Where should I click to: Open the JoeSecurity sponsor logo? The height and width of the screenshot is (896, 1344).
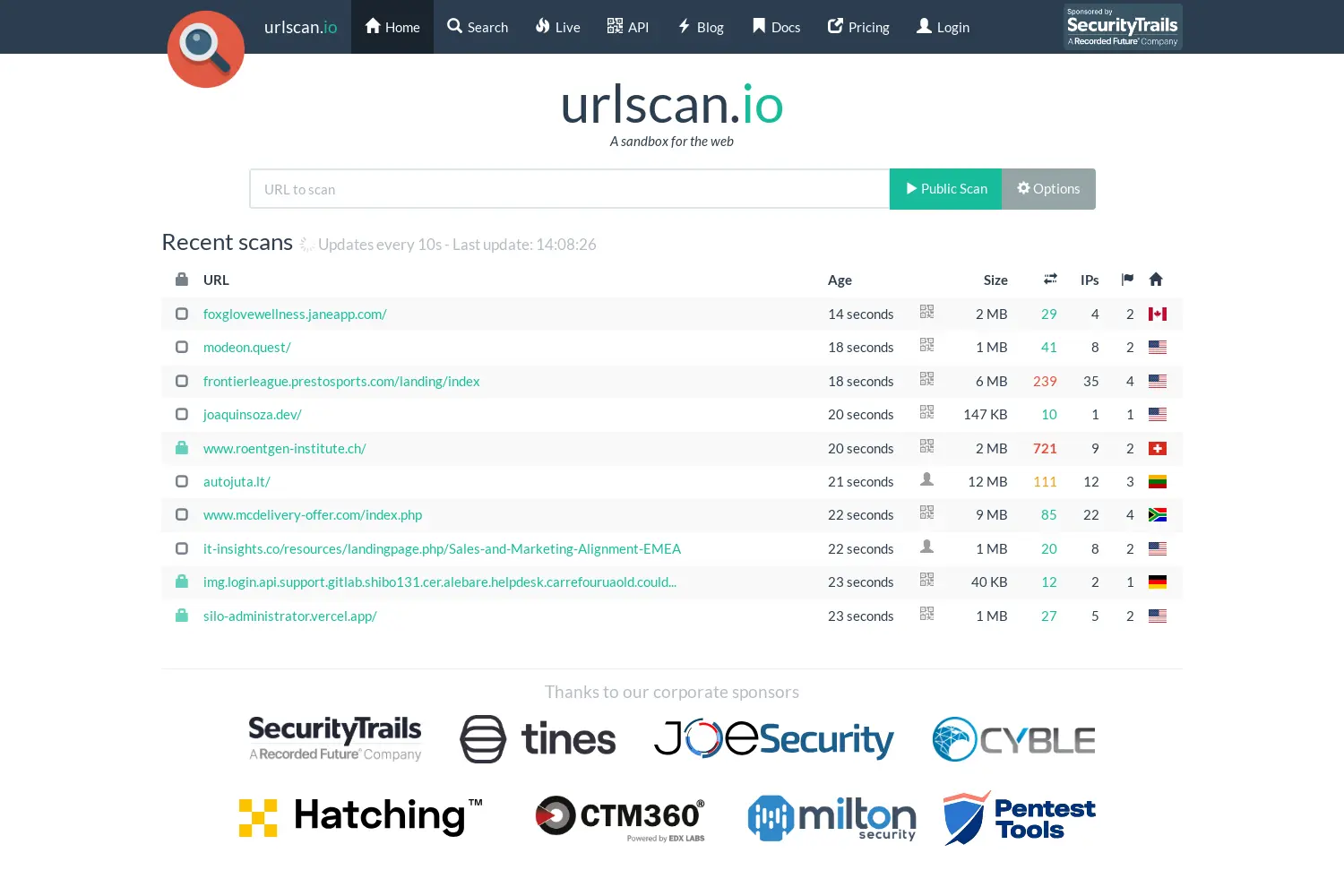pyautogui.click(x=773, y=739)
